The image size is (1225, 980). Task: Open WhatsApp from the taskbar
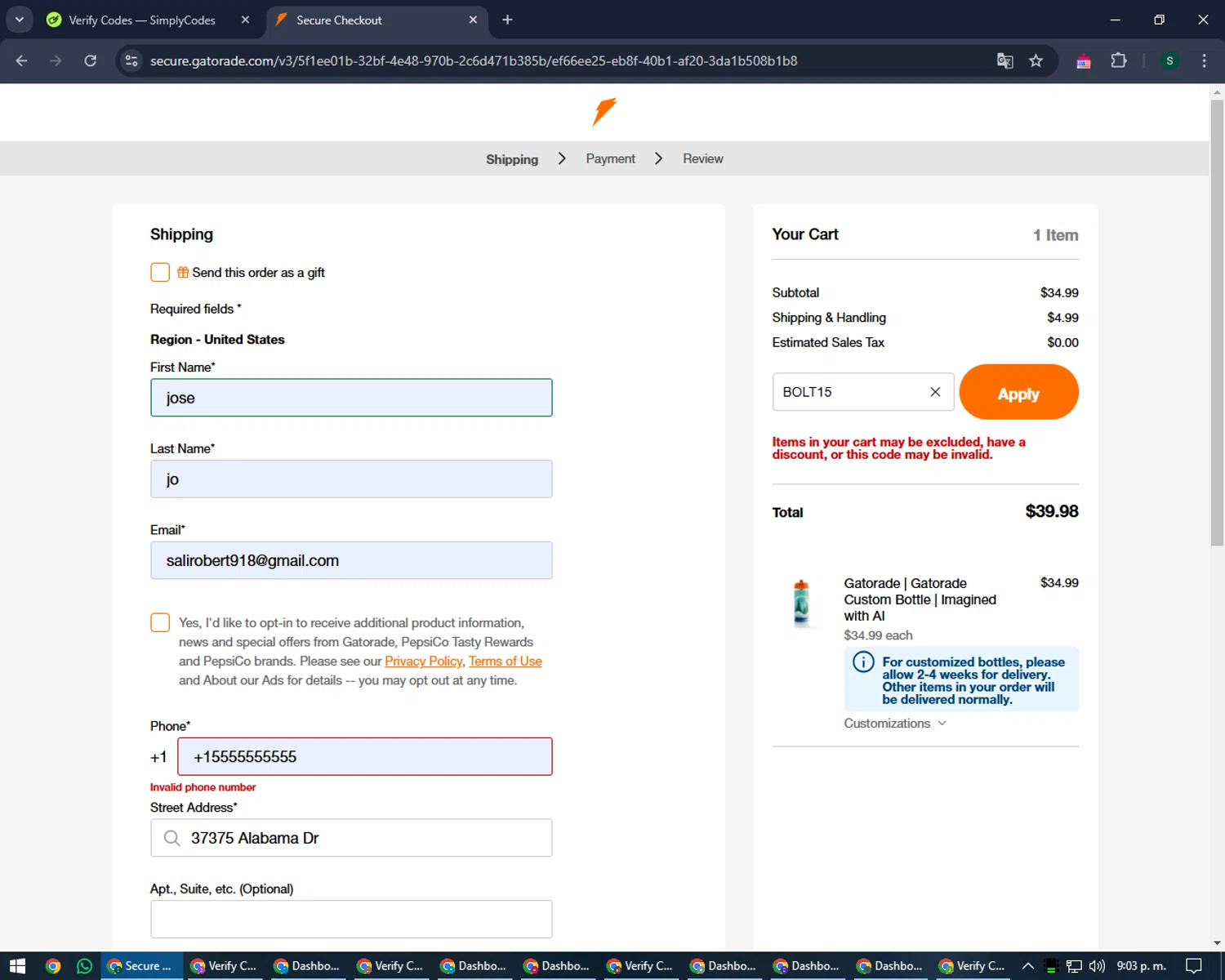pos(84,966)
